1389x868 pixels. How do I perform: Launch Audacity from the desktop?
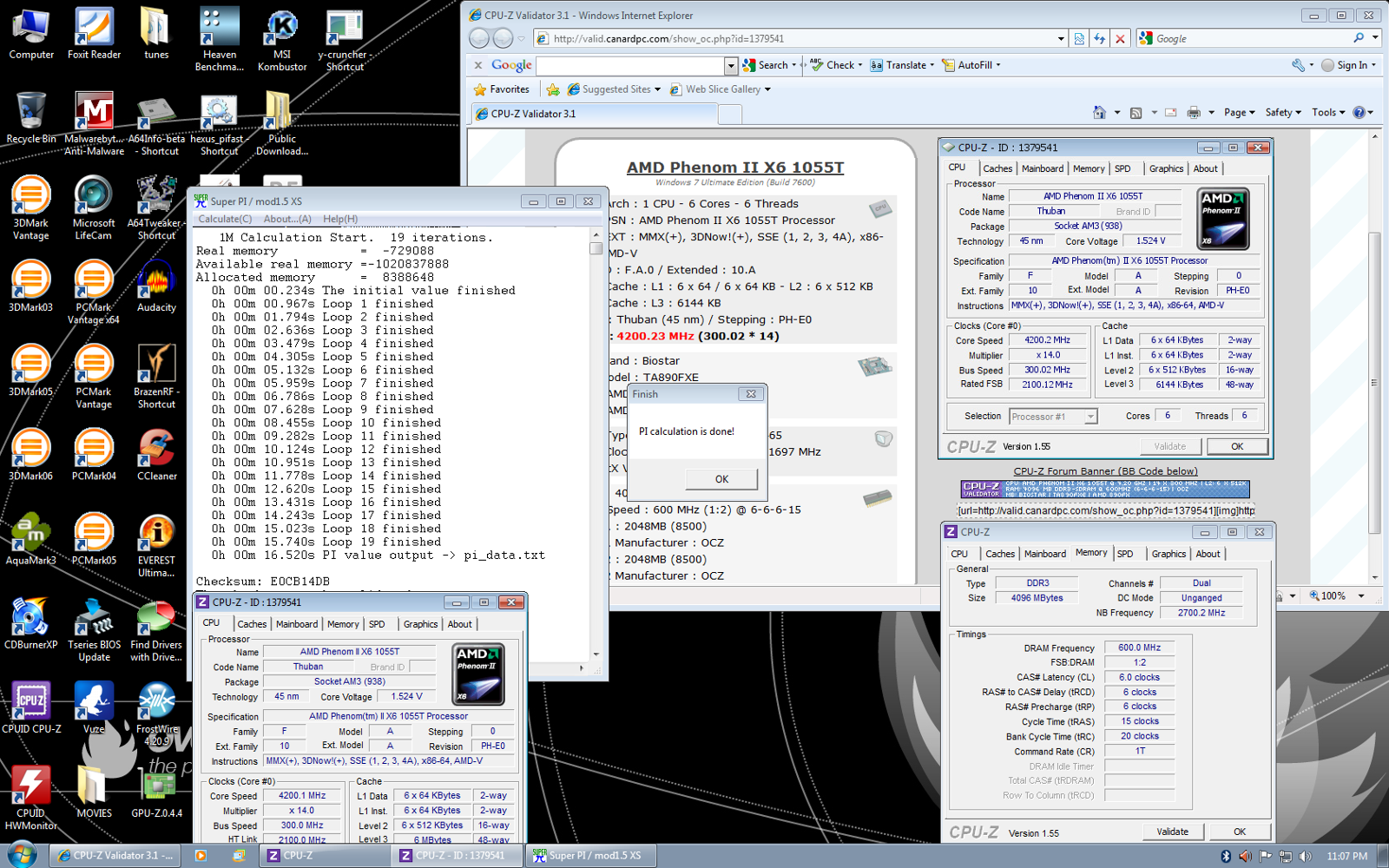tap(156, 286)
